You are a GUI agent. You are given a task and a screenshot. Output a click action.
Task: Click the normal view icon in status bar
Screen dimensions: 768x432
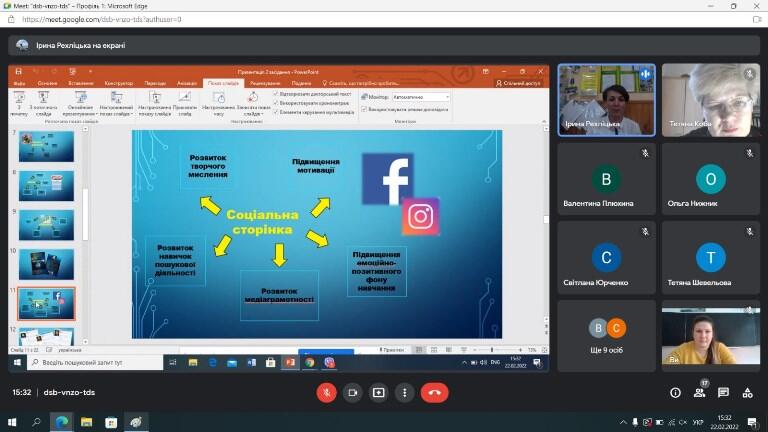419,350
